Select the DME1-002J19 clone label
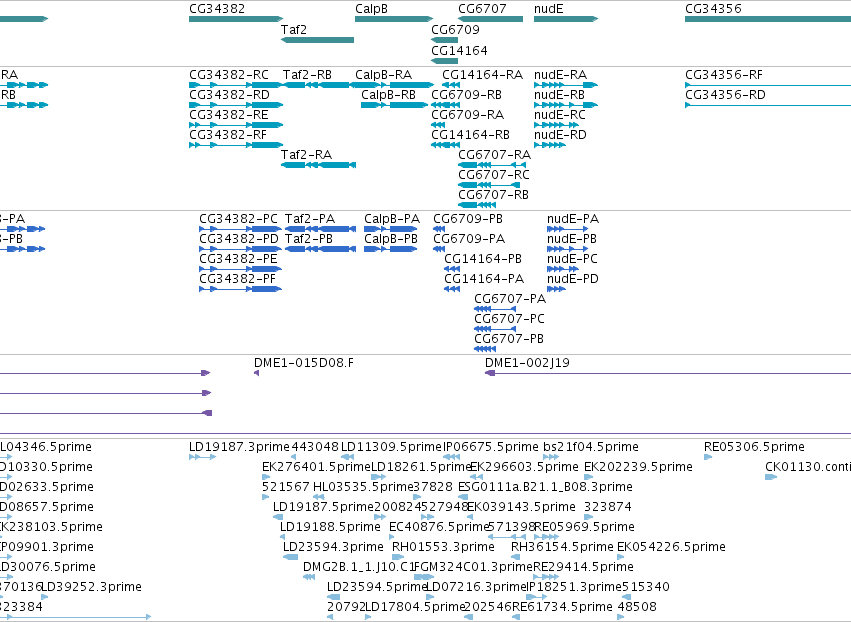The height and width of the screenshot is (622, 851). [527, 363]
